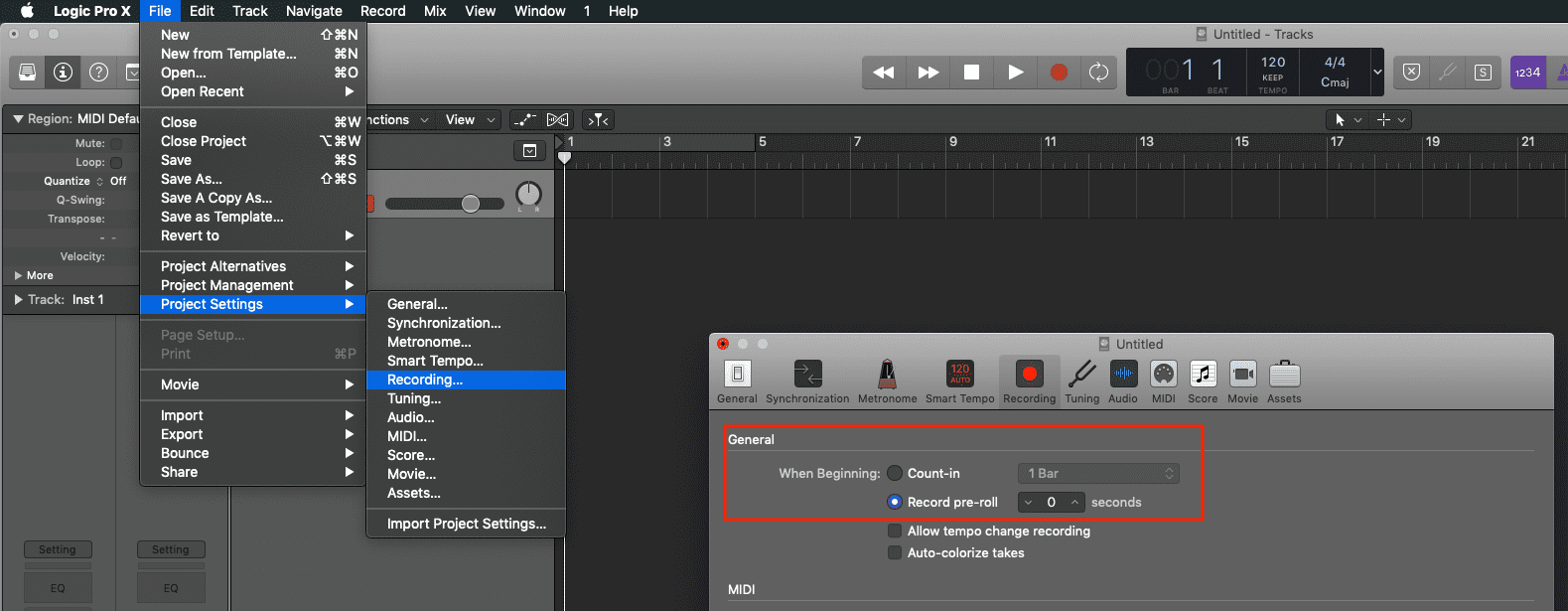Toggle the Tuner fork button

1447,72
